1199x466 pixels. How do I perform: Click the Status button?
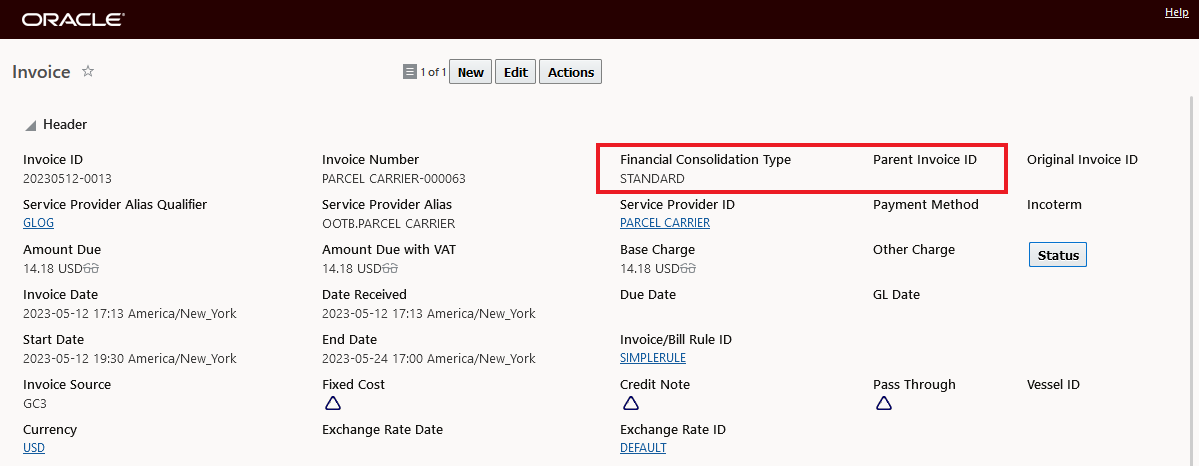coord(1058,255)
